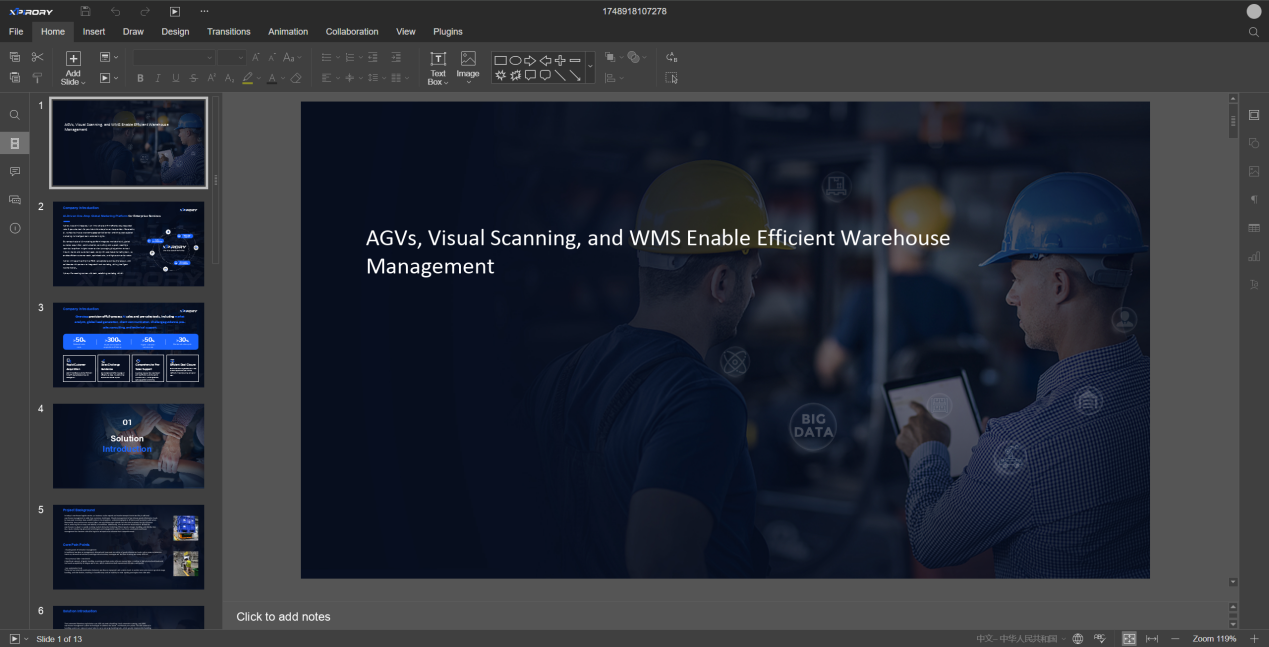The width and height of the screenshot is (1269, 647).
Task: Toggle Bold text formatting
Action: [x=140, y=78]
